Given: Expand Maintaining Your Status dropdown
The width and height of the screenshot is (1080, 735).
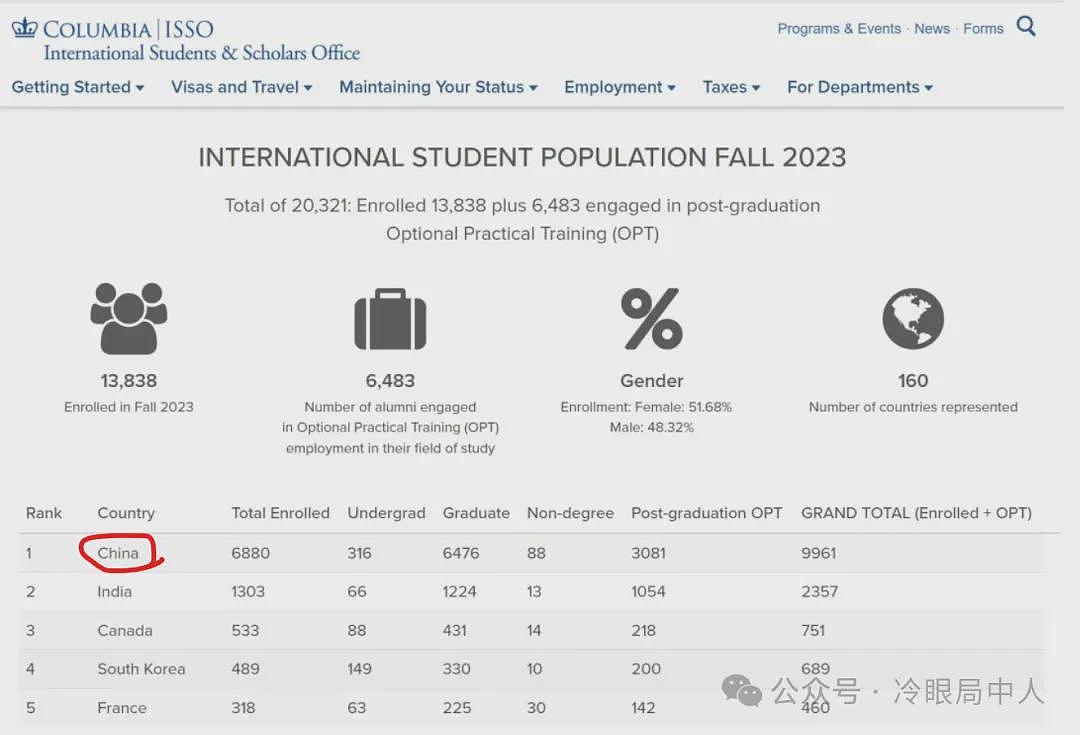Looking at the screenshot, I should [438, 87].
